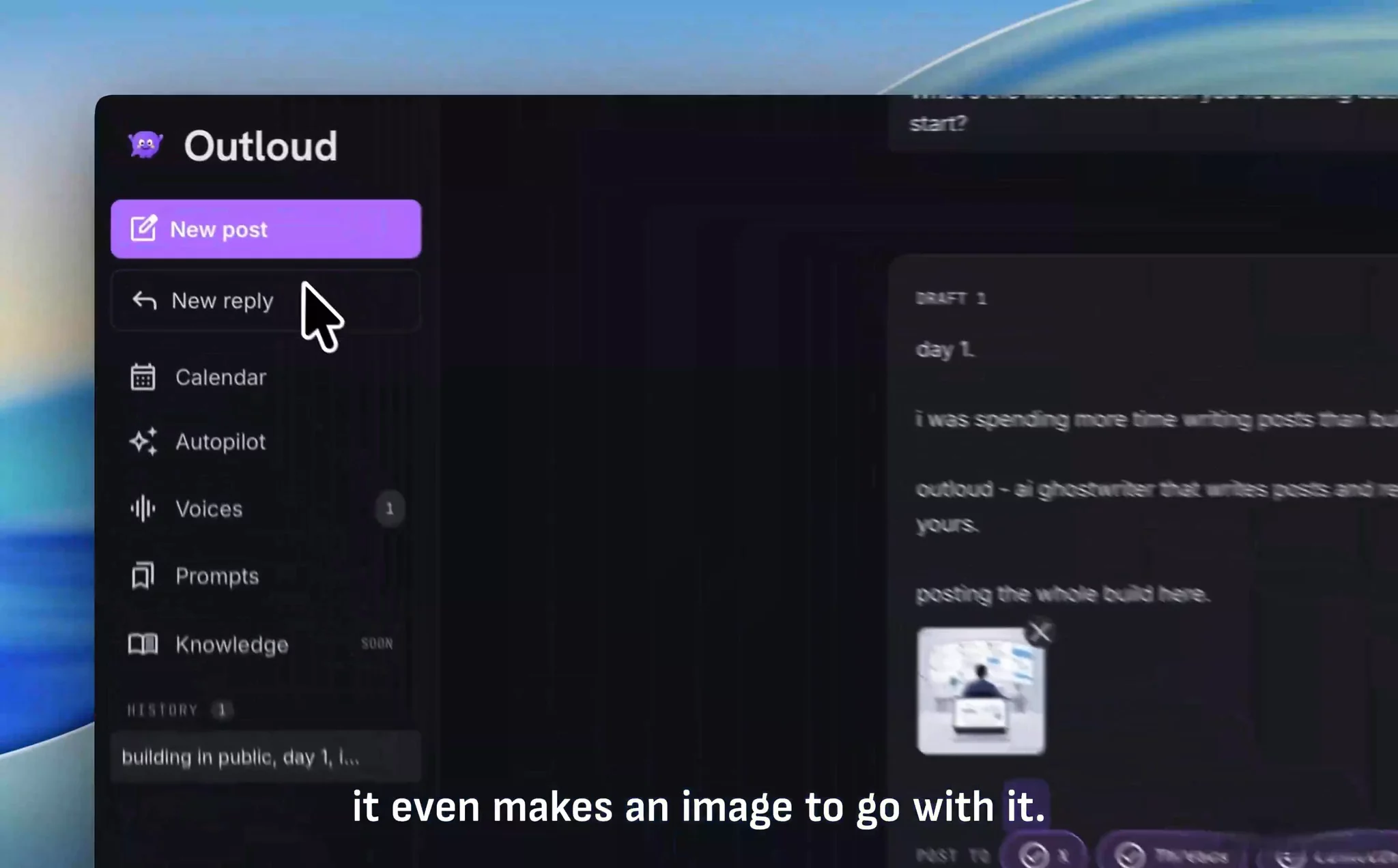
Task: Click the Outloud brand name text
Action: [261, 146]
